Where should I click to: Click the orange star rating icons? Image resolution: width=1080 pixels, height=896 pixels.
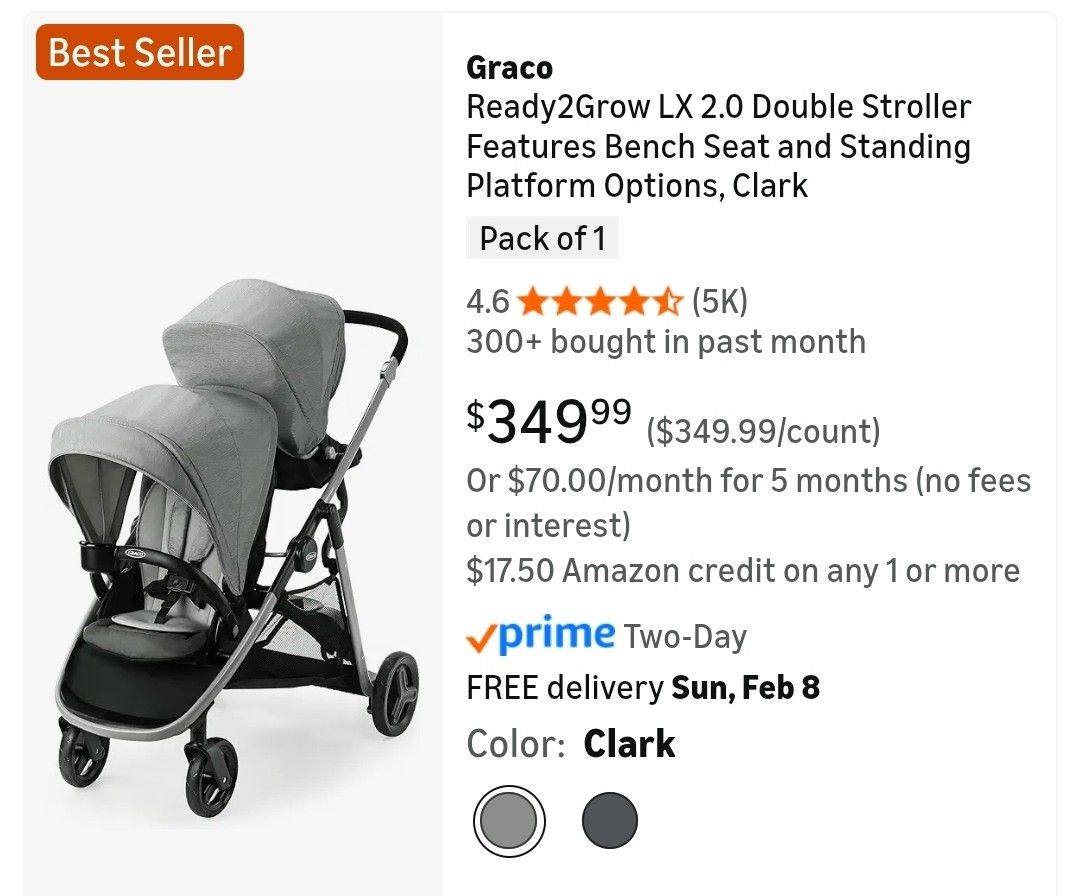(601, 300)
